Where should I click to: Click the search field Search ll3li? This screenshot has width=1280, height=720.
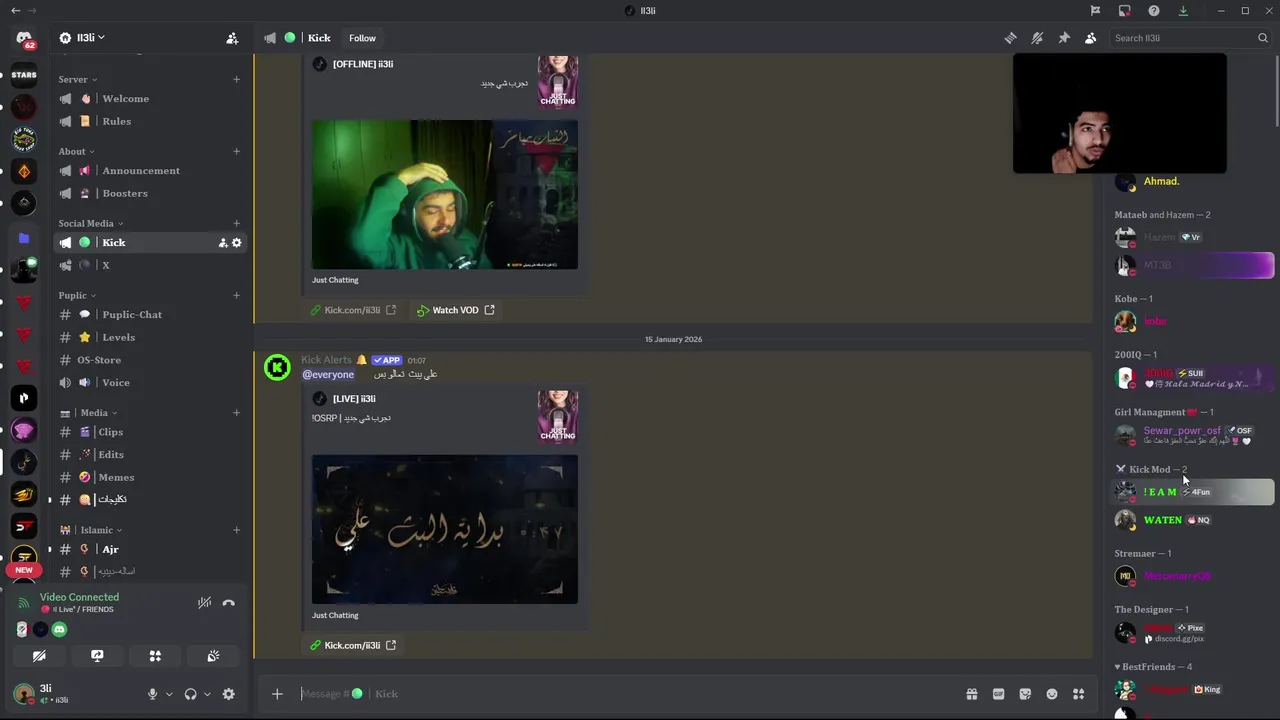click(x=1190, y=38)
